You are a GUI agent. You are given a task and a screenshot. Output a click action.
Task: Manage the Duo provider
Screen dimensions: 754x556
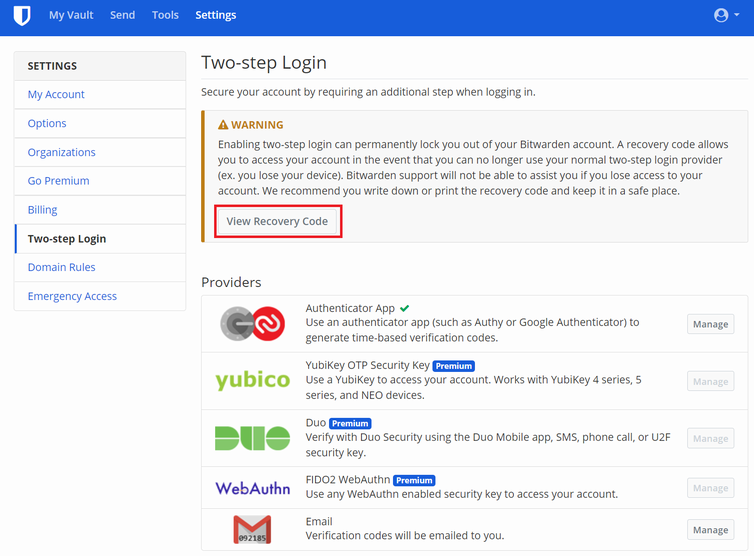(710, 438)
